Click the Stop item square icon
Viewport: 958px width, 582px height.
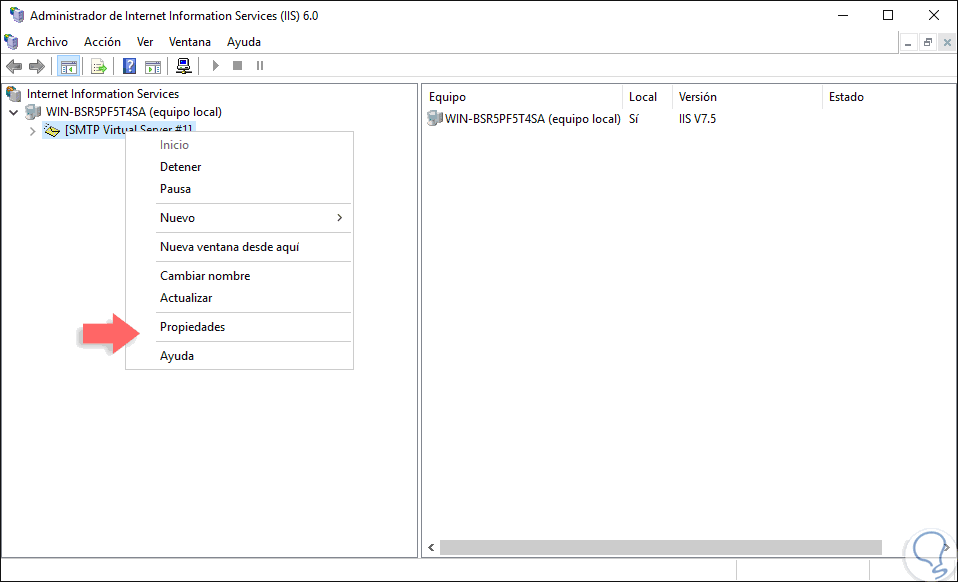pos(238,65)
